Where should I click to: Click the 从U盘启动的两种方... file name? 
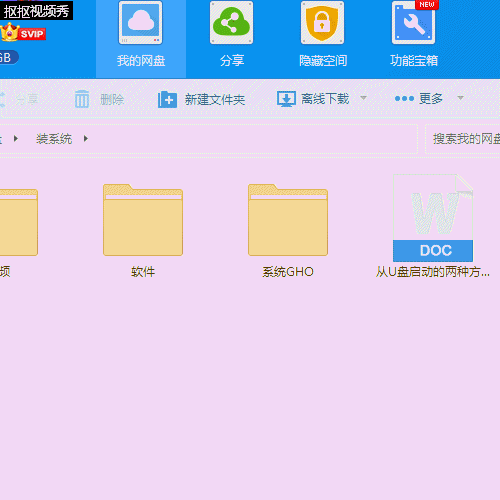433,272
